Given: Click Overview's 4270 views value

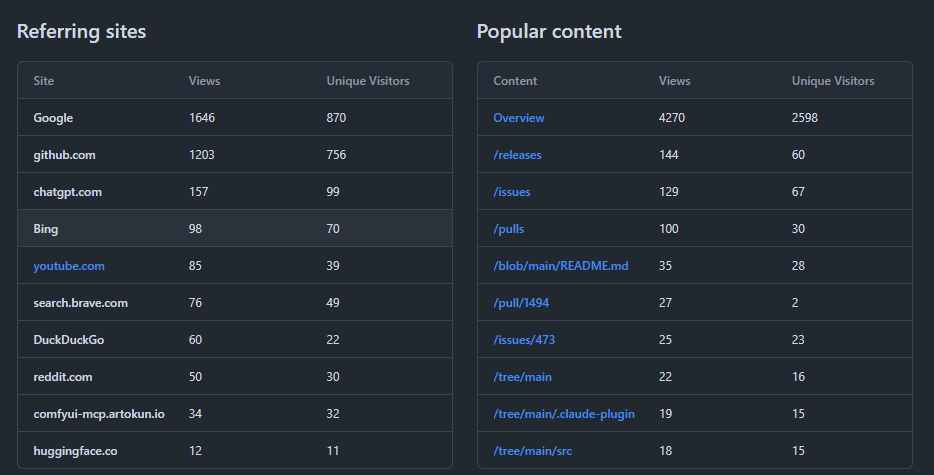Looking at the screenshot, I should click(672, 118).
